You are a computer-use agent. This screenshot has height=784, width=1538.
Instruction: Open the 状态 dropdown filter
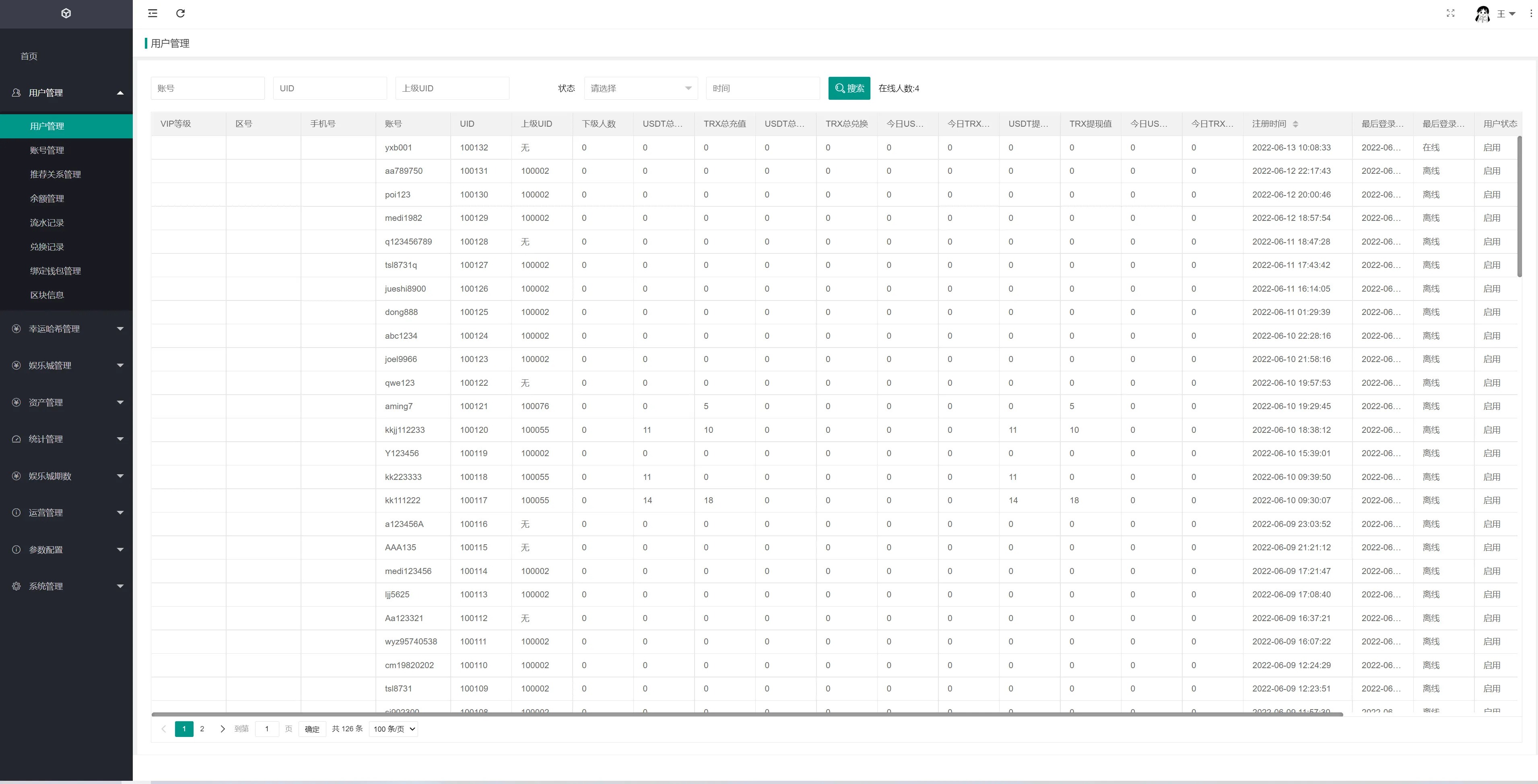(x=637, y=88)
